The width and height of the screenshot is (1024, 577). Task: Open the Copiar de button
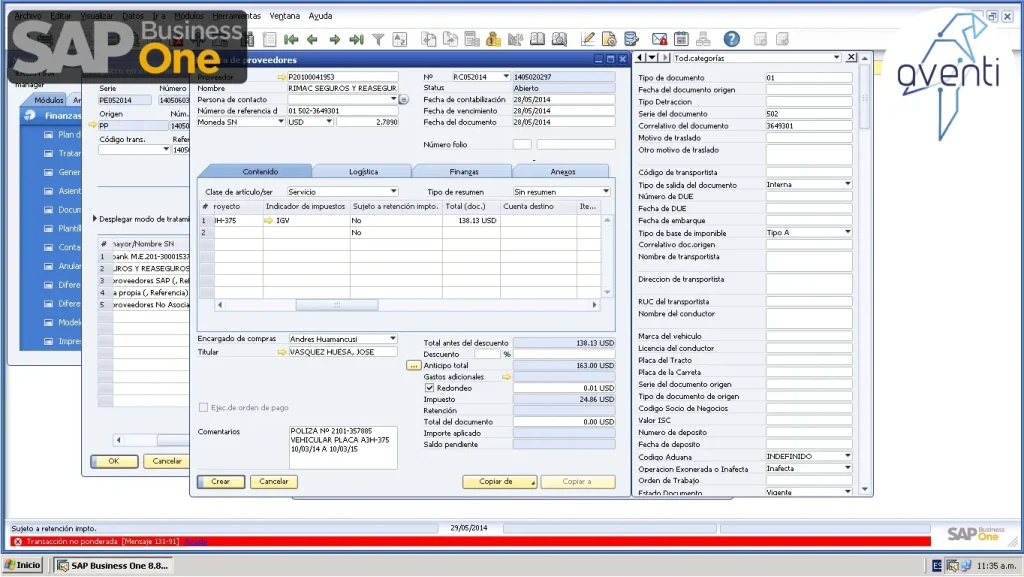click(x=500, y=482)
